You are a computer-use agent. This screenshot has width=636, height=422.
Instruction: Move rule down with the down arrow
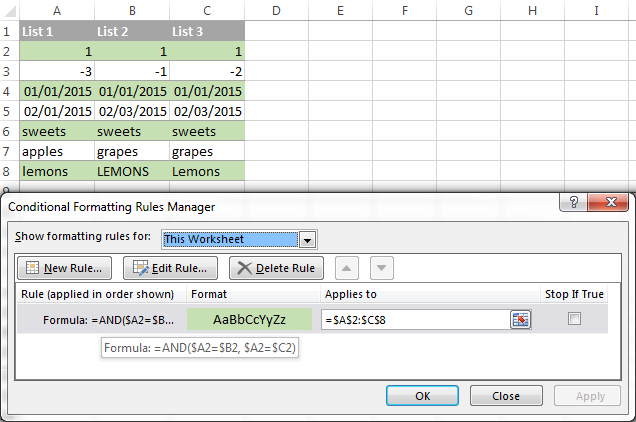pyautogui.click(x=382, y=268)
